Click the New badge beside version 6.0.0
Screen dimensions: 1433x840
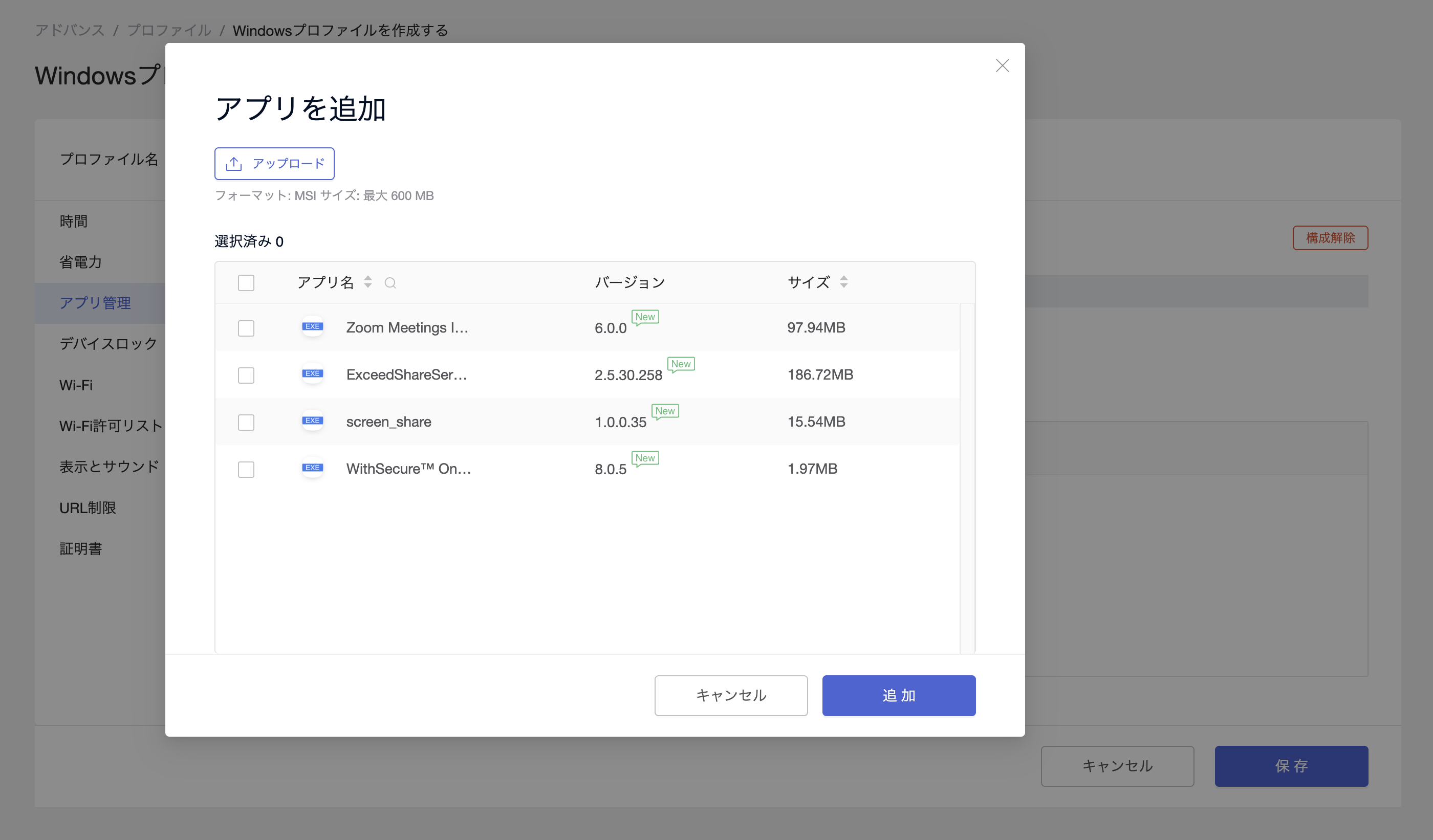[x=645, y=317]
